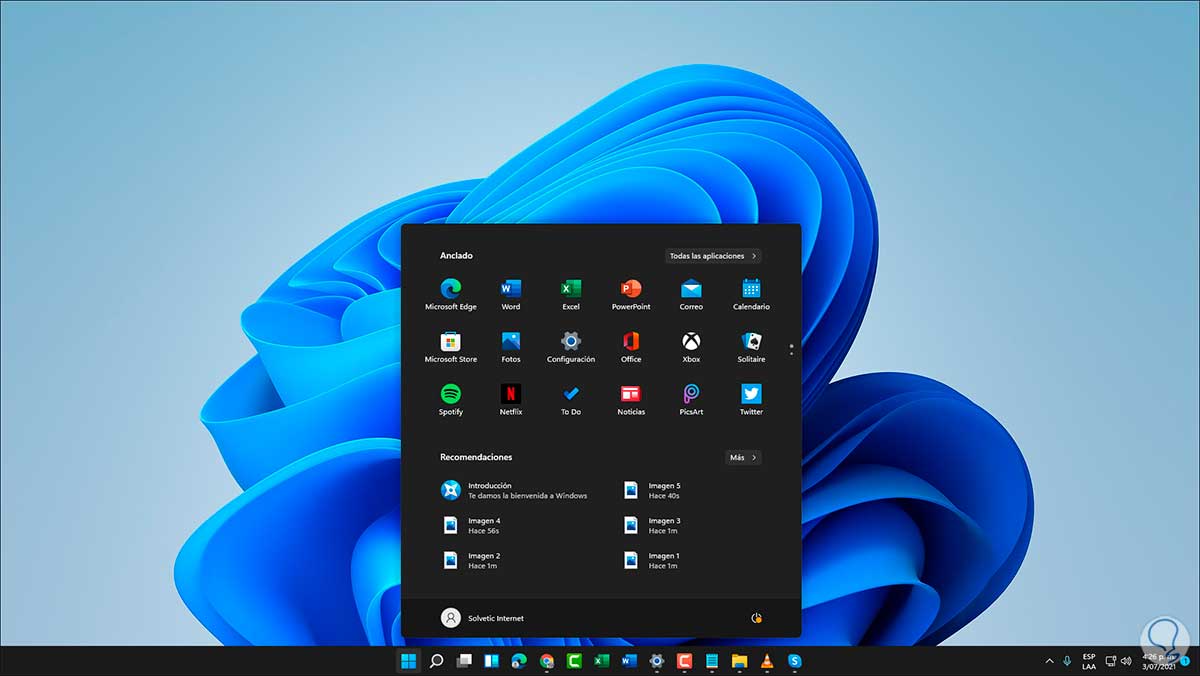Image resolution: width=1200 pixels, height=676 pixels.
Task: Click the microphone icon in system tray
Action: click(1068, 661)
